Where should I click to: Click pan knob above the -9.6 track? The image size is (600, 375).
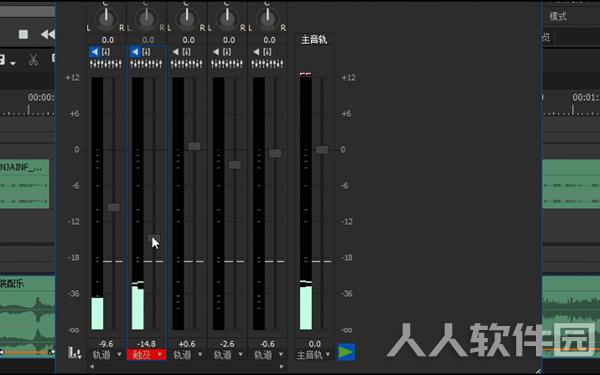tap(106, 18)
